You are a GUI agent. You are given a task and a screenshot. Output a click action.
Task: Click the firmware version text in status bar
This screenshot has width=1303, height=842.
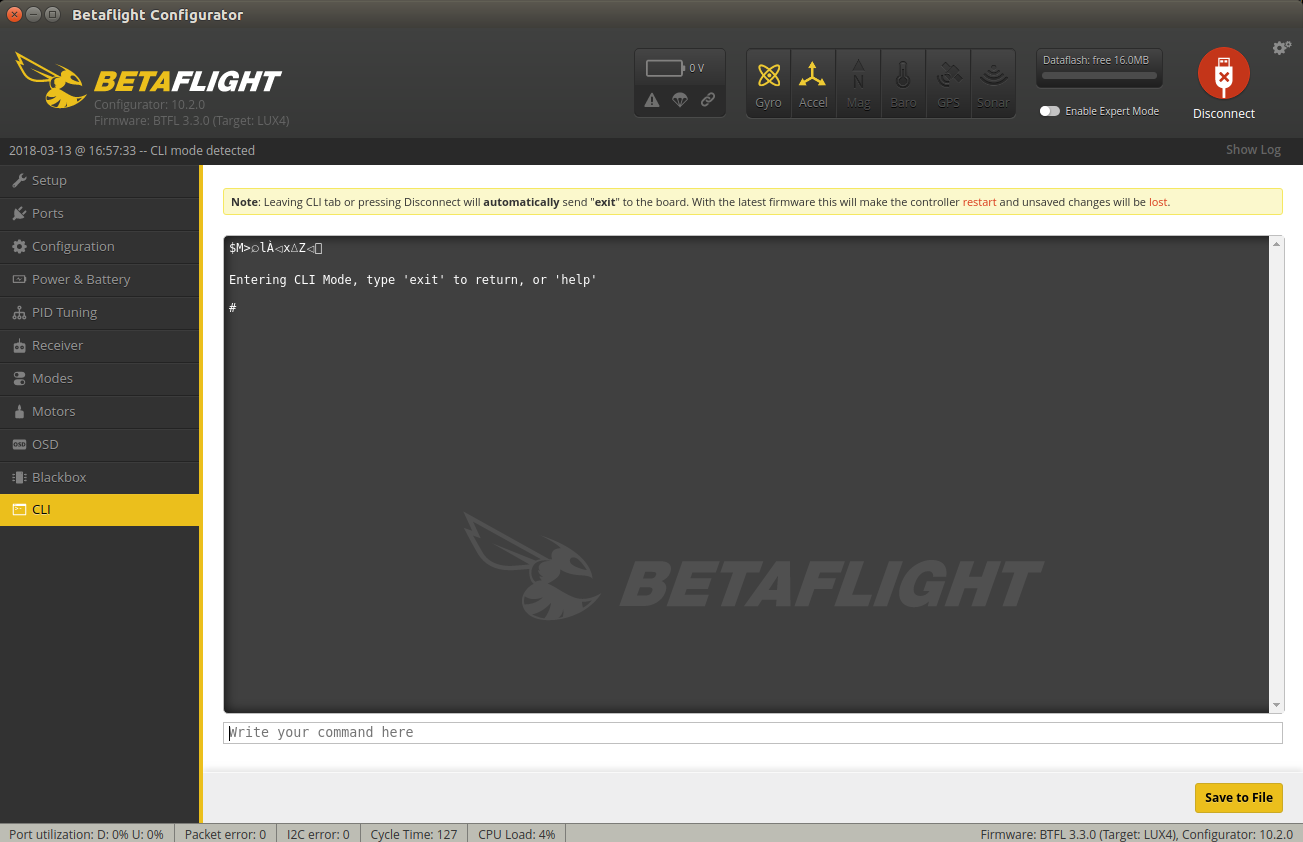pos(1136,834)
